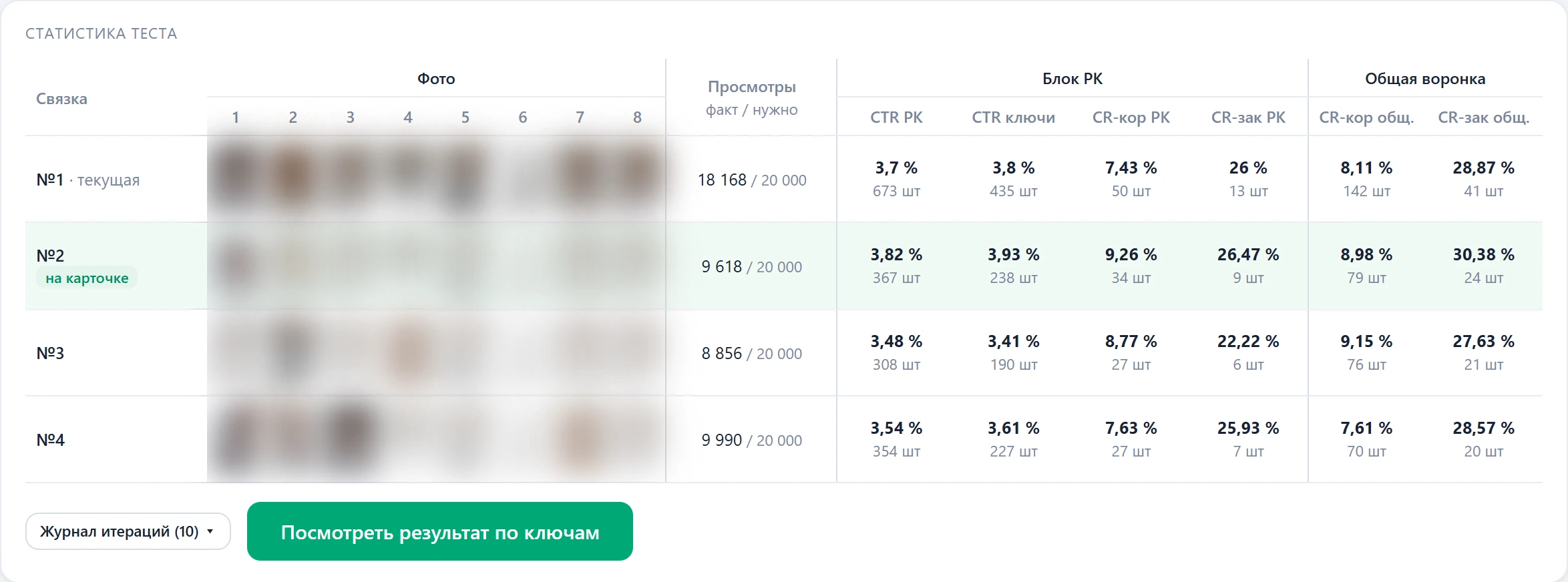Click the views value "8 856"
Image resolution: width=1568 pixels, height=582 pixels.
722,354
